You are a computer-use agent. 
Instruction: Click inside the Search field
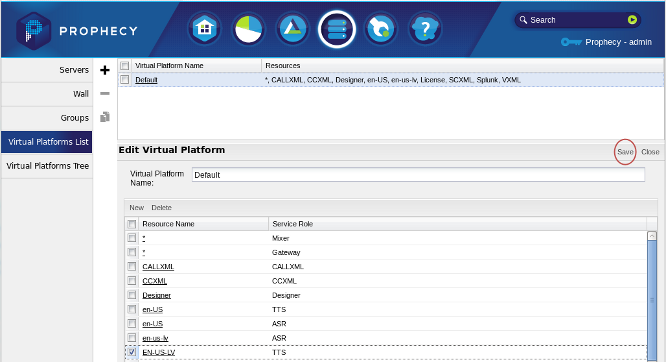576,20
